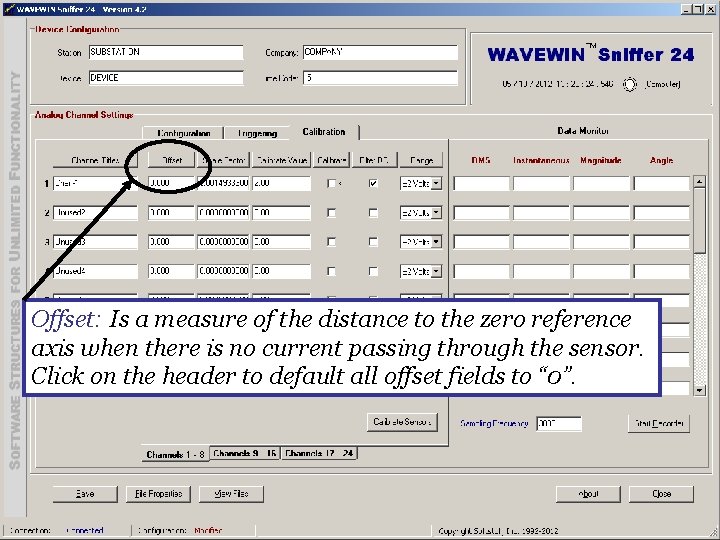Click the RMS field for channel 1
Viewport: 720px width, 540px height.
481,183
